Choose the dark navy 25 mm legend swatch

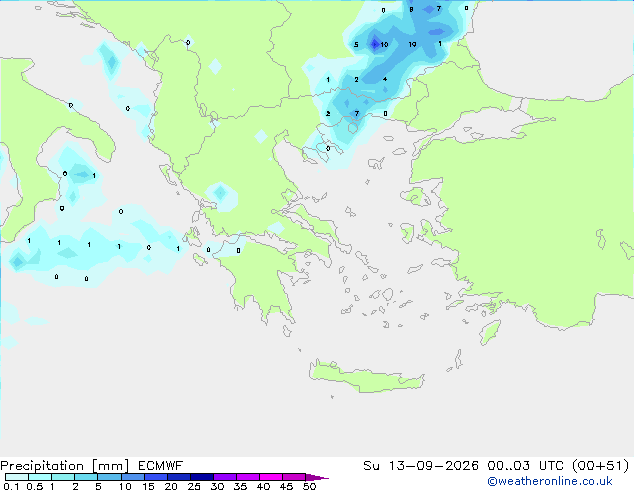(202, 477)
